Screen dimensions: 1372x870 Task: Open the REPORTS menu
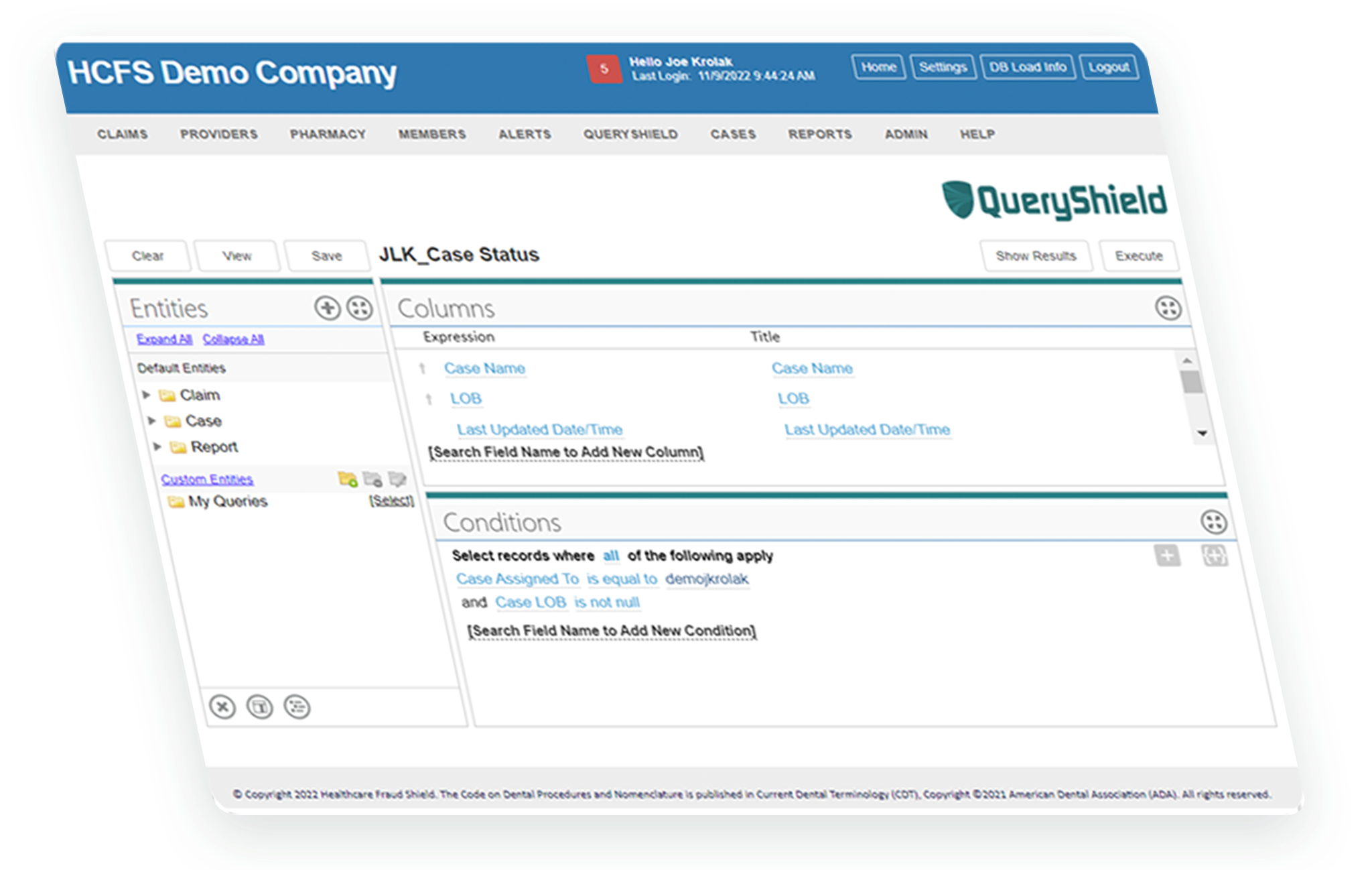click(x=820, y=134)
